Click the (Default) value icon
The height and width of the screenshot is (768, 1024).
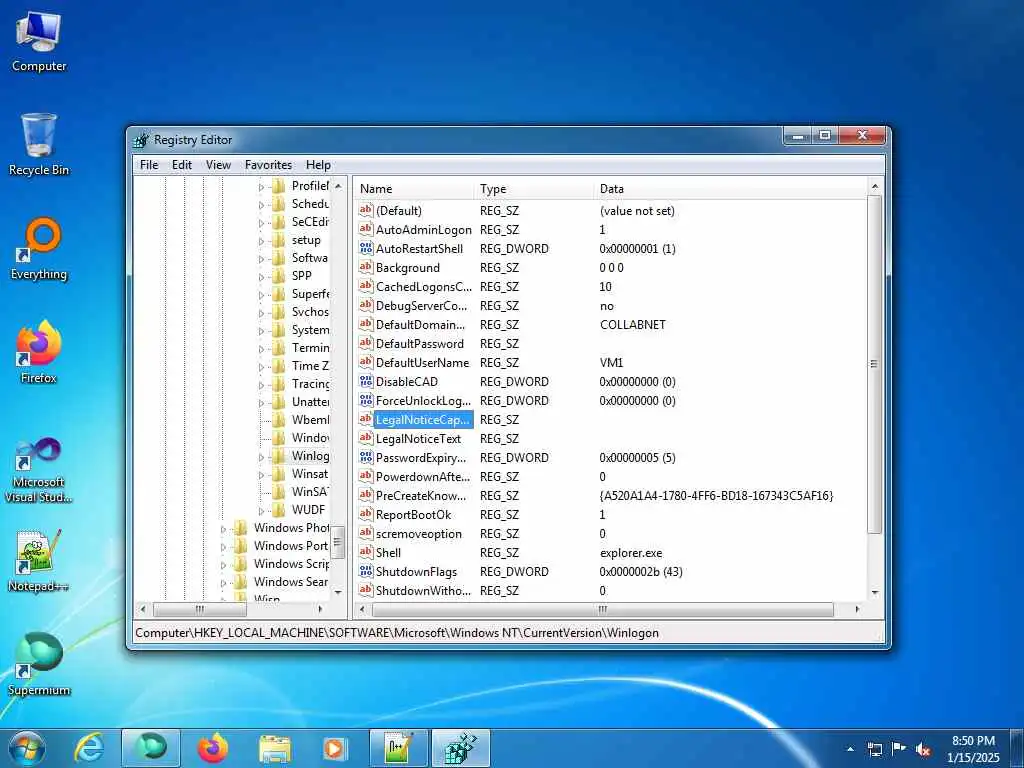coord(366,210)
